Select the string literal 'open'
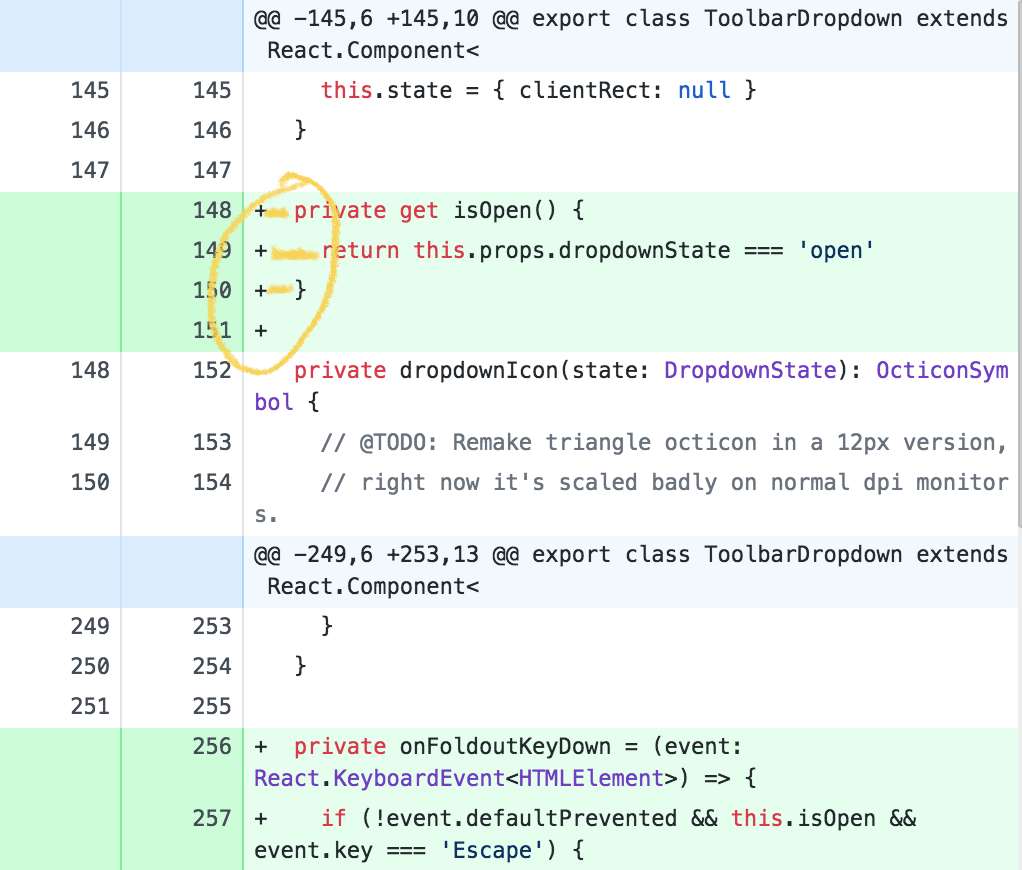This screenshot has width=1022, height=870. 836,250
